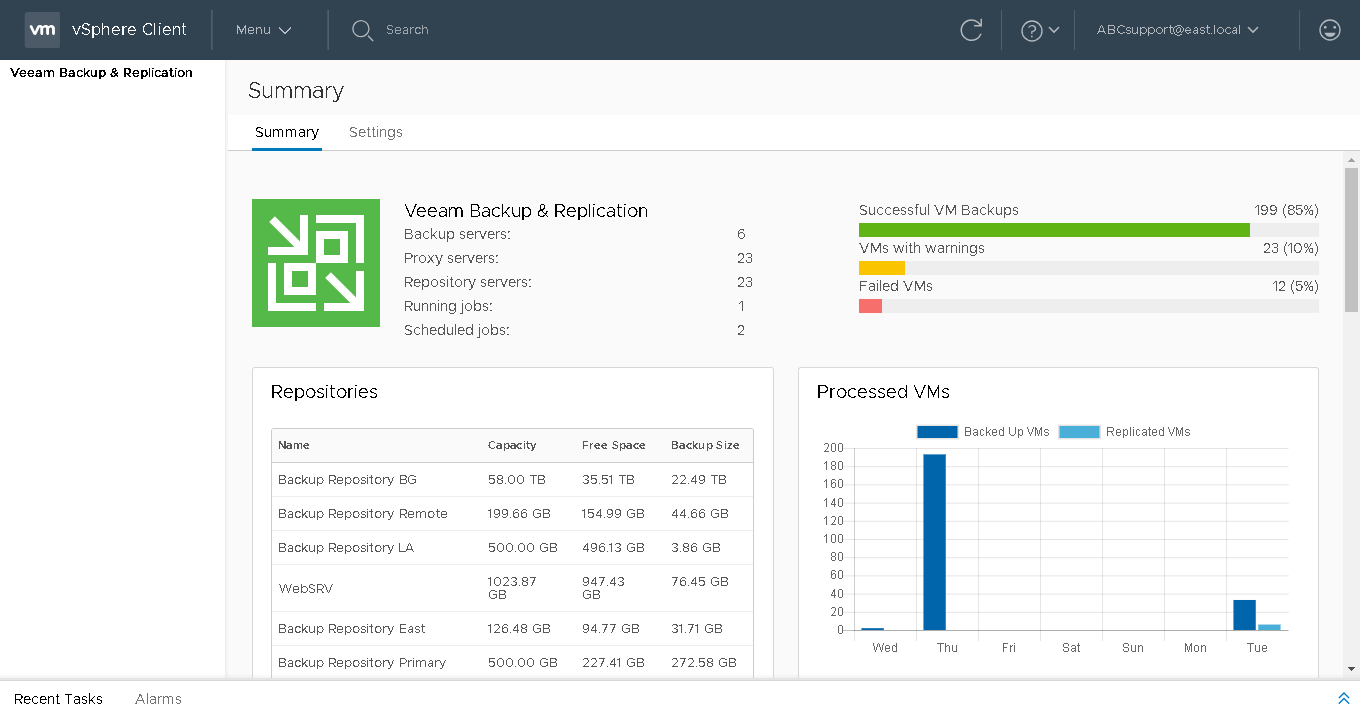Click the vertical scrollbar thumb

pyautogui.click(x=1351, y=240)
